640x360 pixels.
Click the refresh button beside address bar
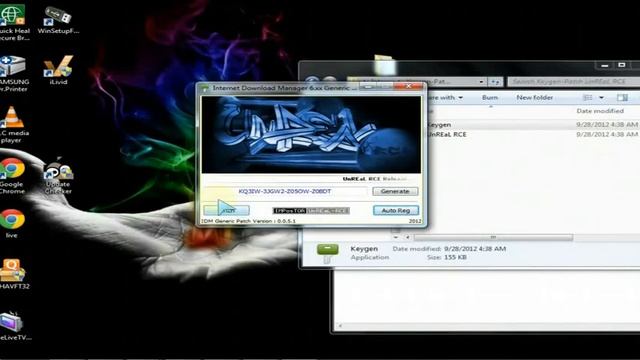click(x=495, y=82)
